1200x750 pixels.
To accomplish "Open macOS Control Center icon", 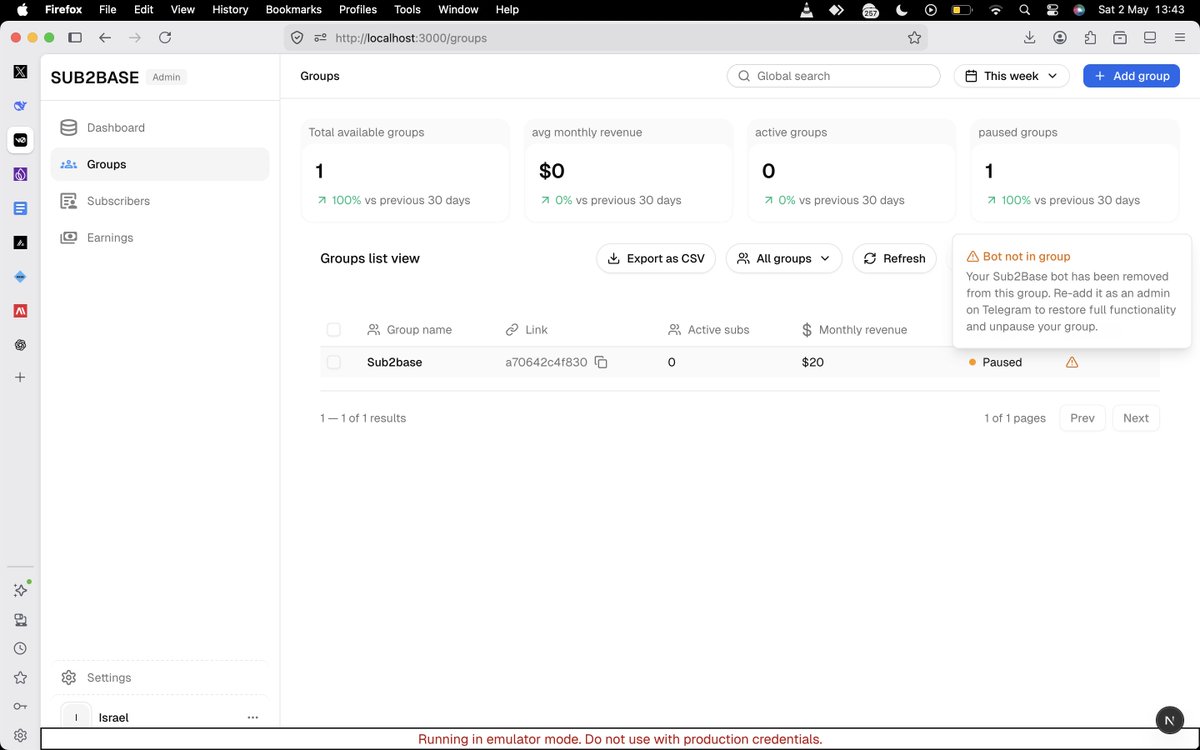I will click(x=1052, y=10).
